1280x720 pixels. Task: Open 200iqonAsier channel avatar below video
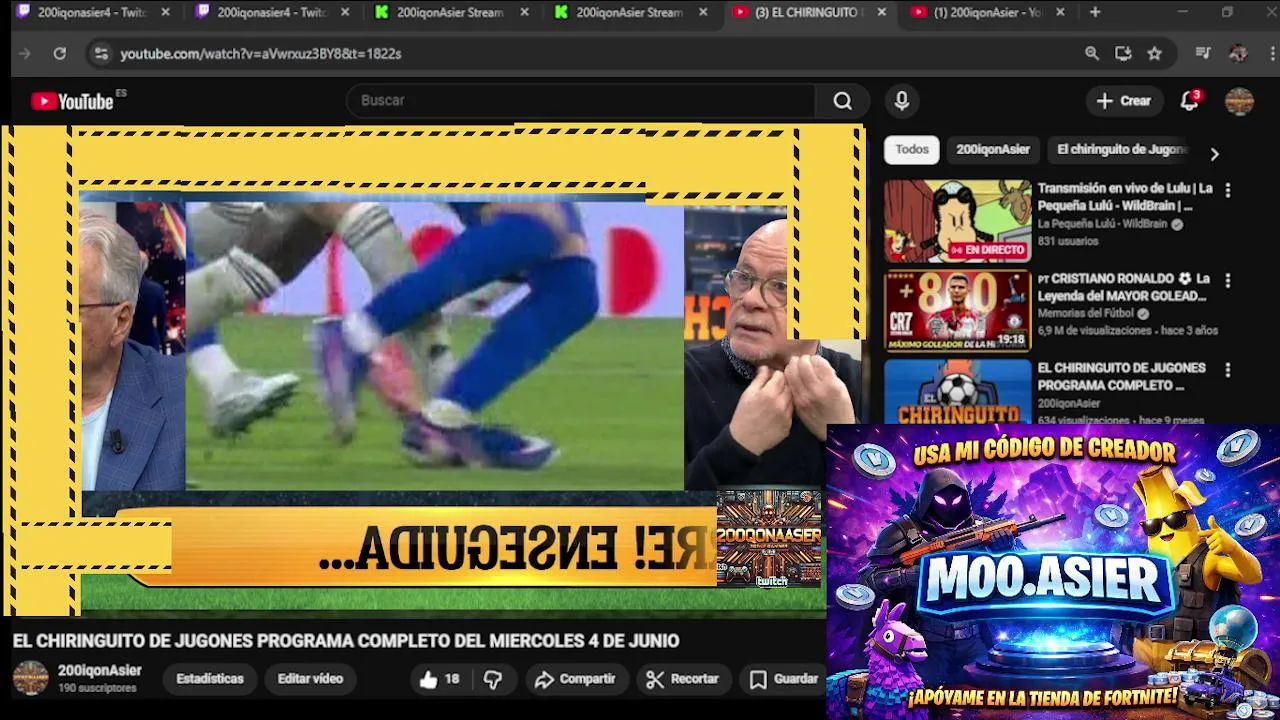[30, 678]
